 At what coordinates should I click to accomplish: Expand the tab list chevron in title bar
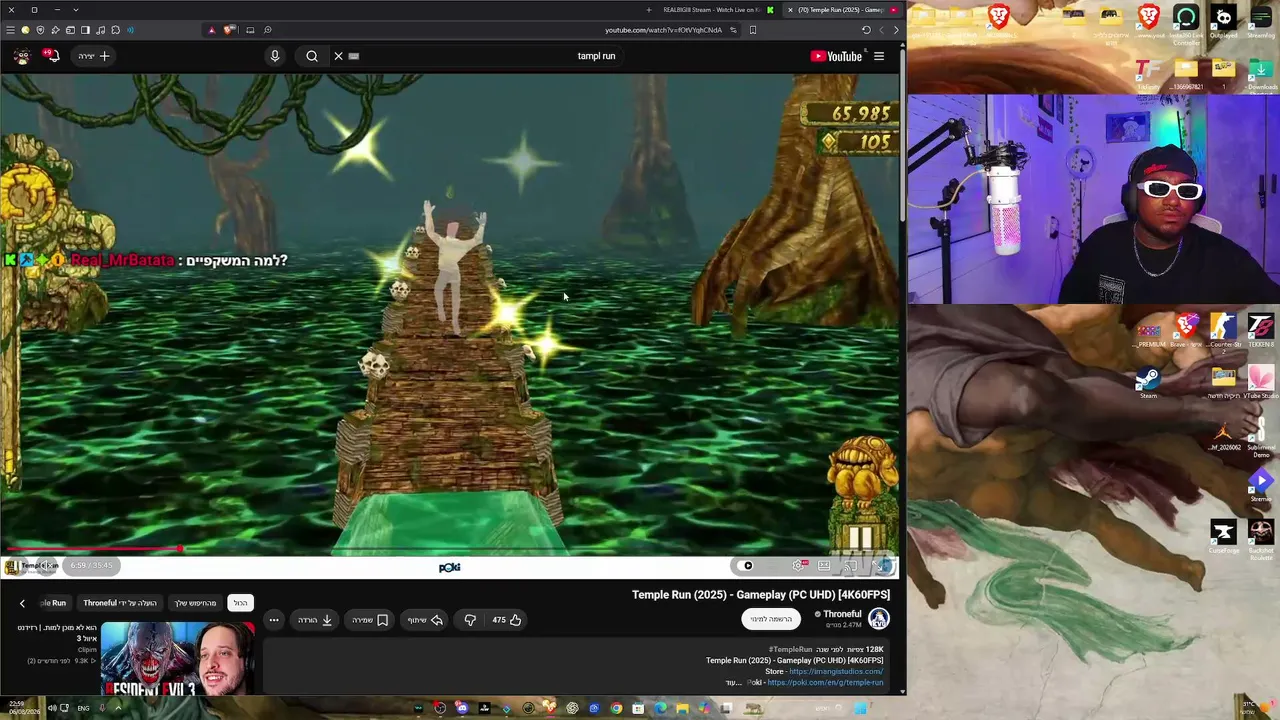tap(75, 10)
